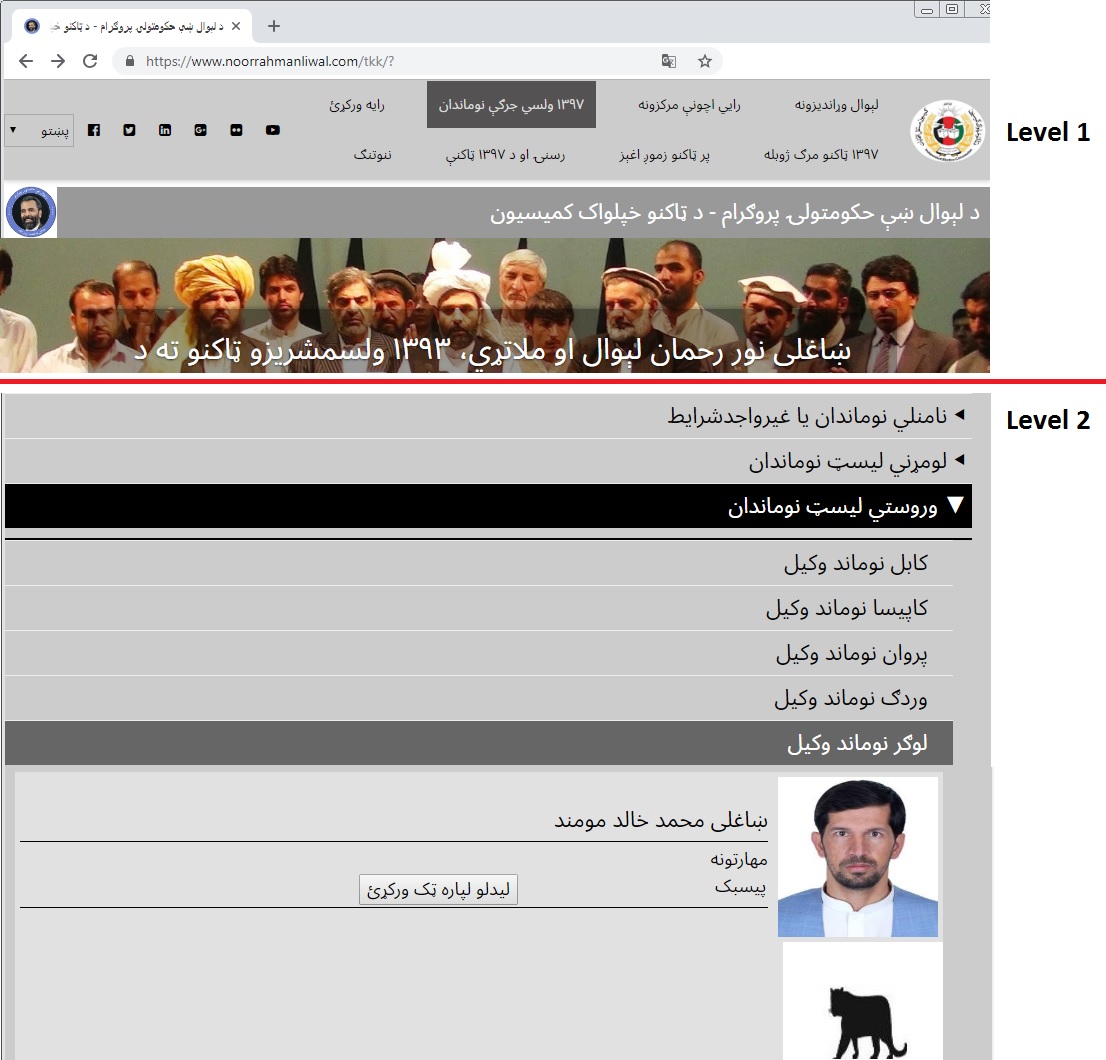
Task: Open the Google Plus social icon
Action: pyautogui.click(x=201, y=130)
